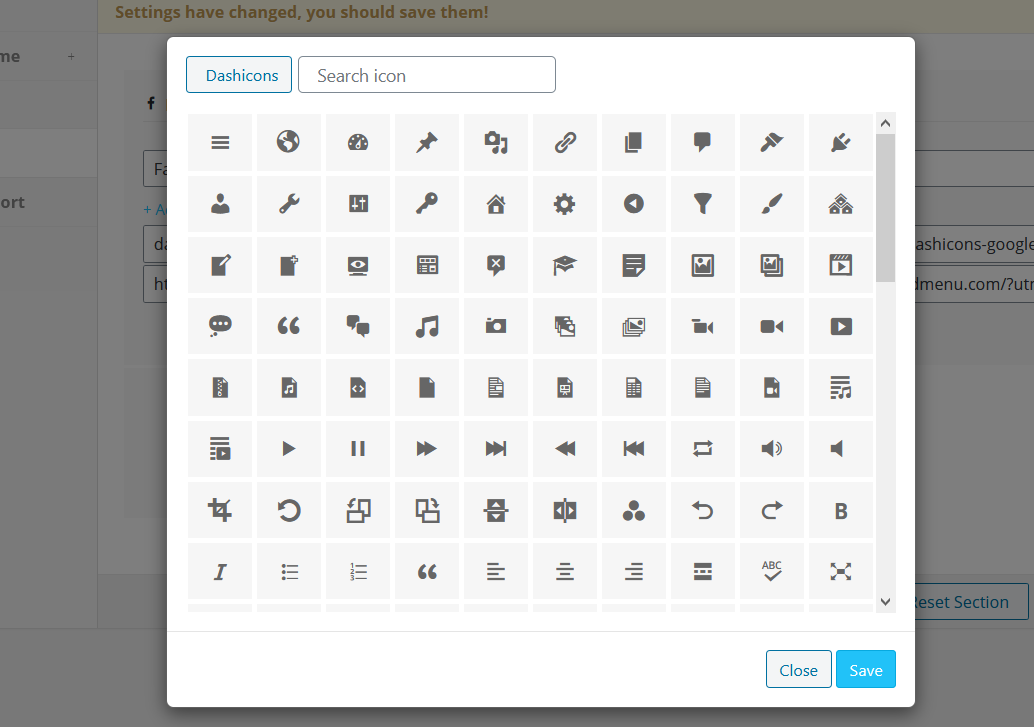1034x727 pixels.
Task: Click the icon list scroll up arrow
Action: (x=886, y=123)
